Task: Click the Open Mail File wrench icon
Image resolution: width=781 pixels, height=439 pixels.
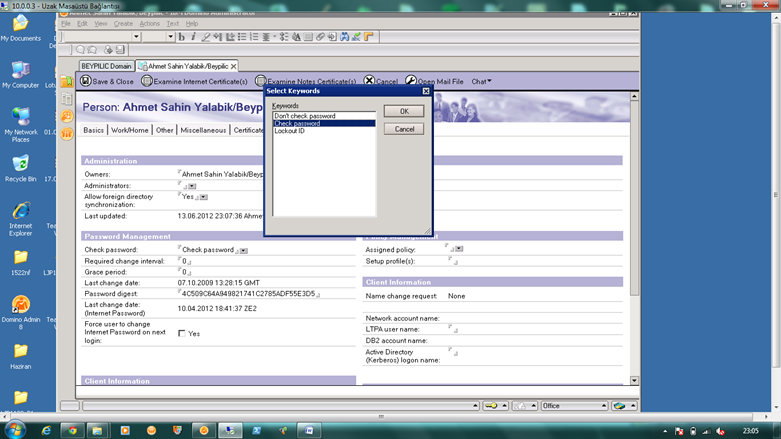Action: (410, 81)
